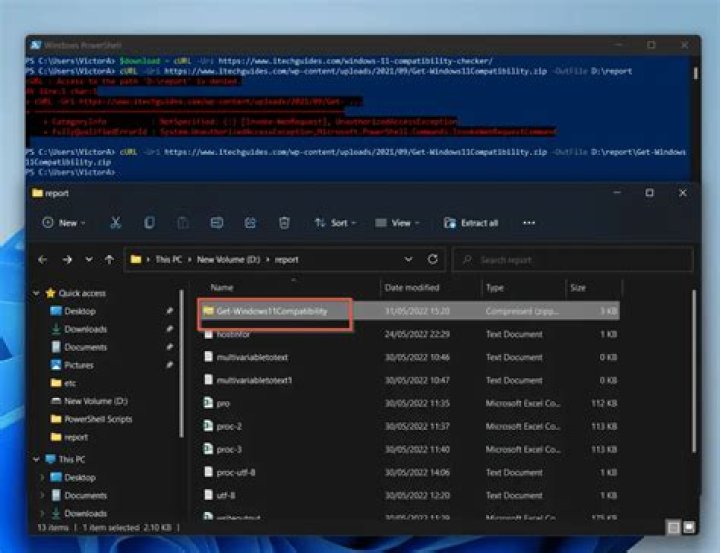Go up one folder level with up arrow
This screenshot has width=720, height=553.
(x=109, y=260)
